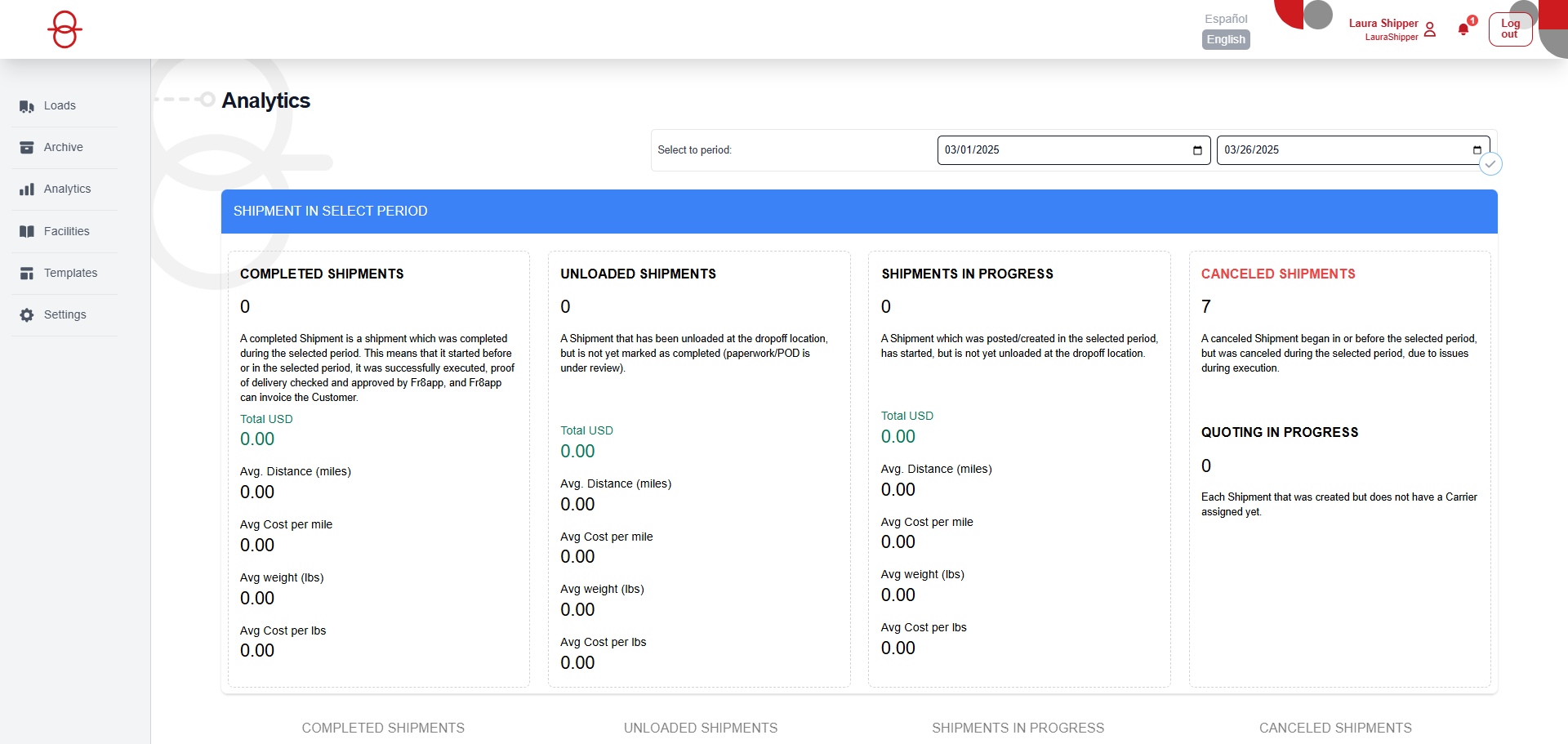Screen dimensions: 1568x744
Task: Click the Facilities book icon in sidebar
Action: pyautogui.click(x=27, y=232)
